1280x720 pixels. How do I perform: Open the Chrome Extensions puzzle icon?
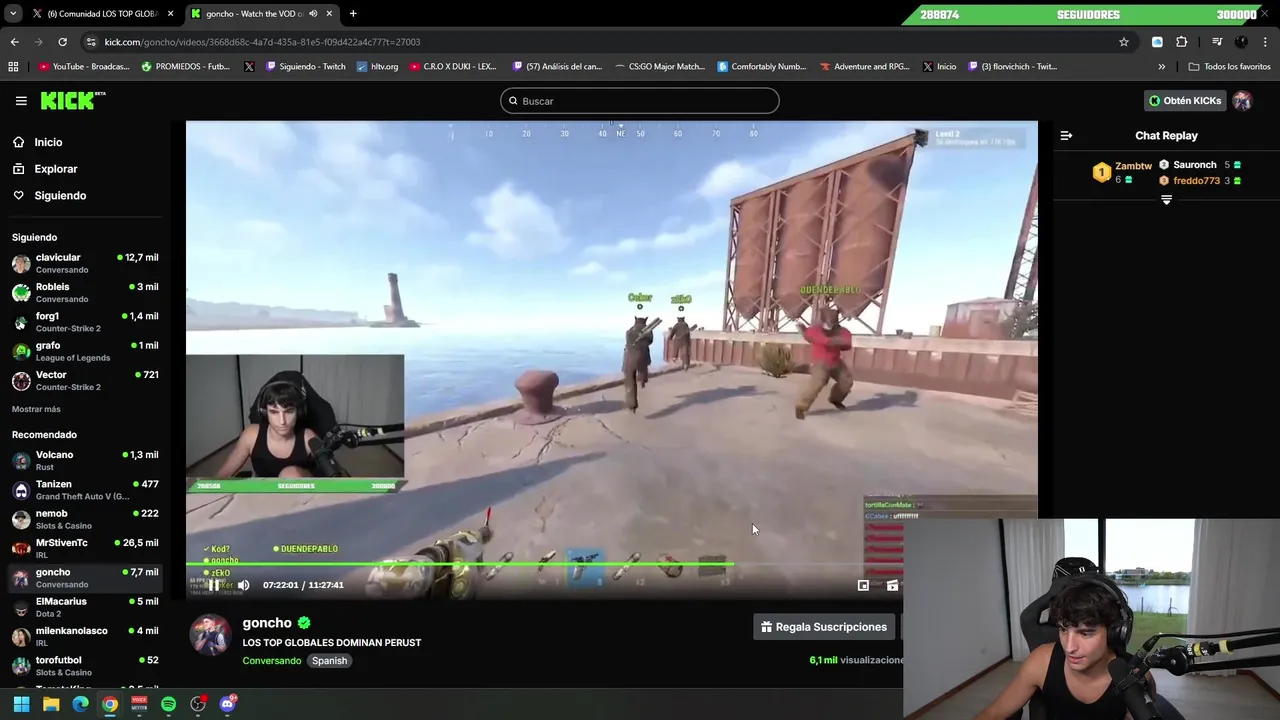click(1182, 42)
